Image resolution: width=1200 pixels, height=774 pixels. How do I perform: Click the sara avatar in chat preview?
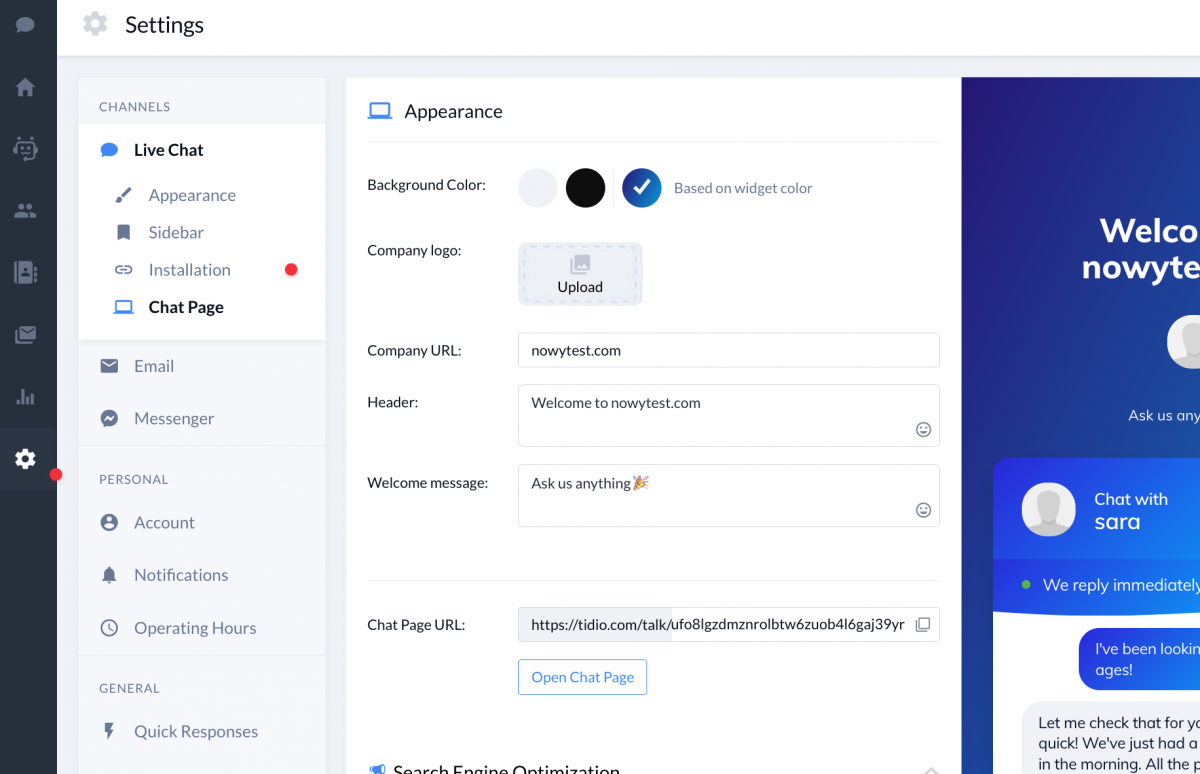coord(1048,510)
